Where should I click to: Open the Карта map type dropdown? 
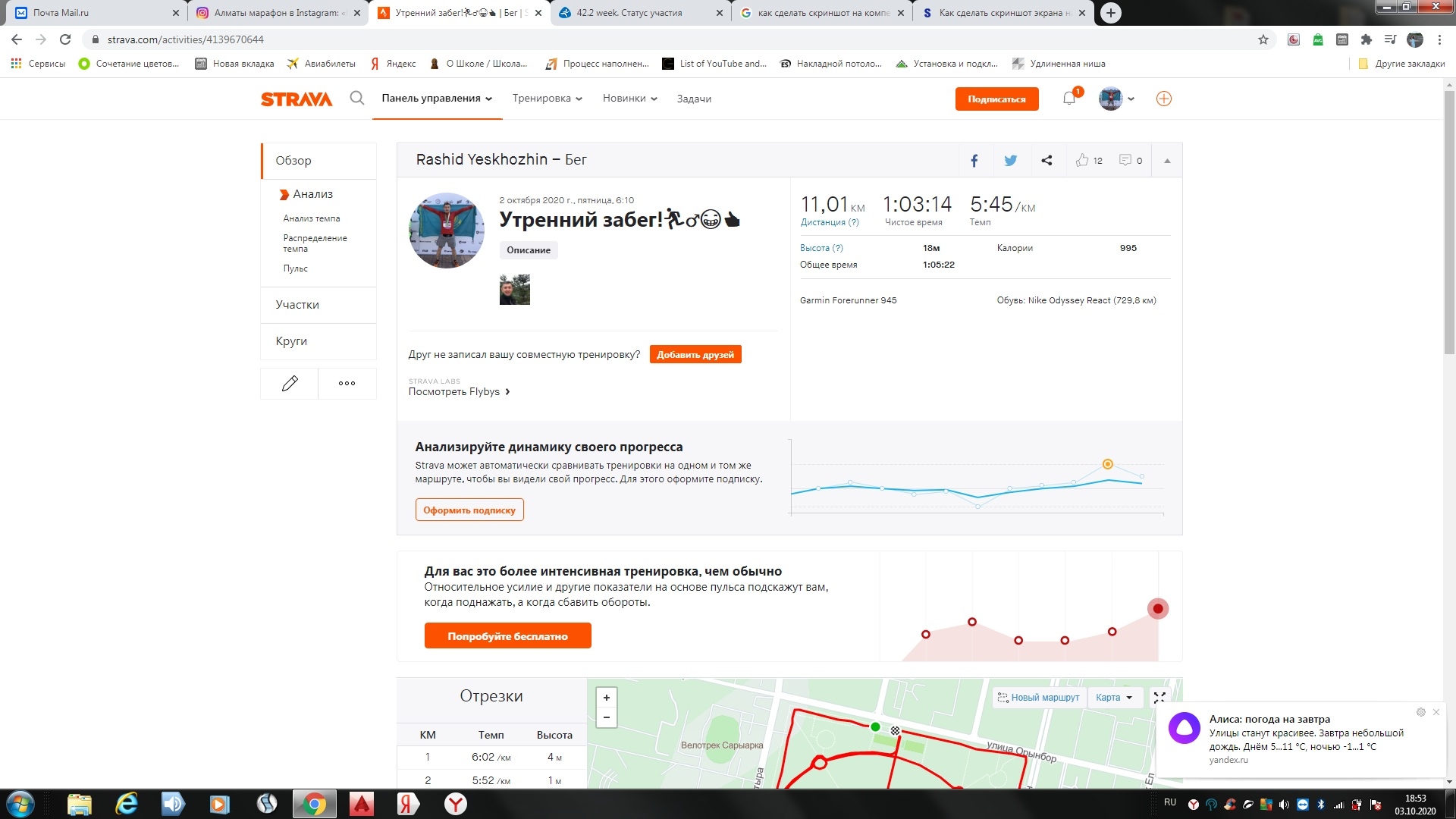click(1113, 697)
